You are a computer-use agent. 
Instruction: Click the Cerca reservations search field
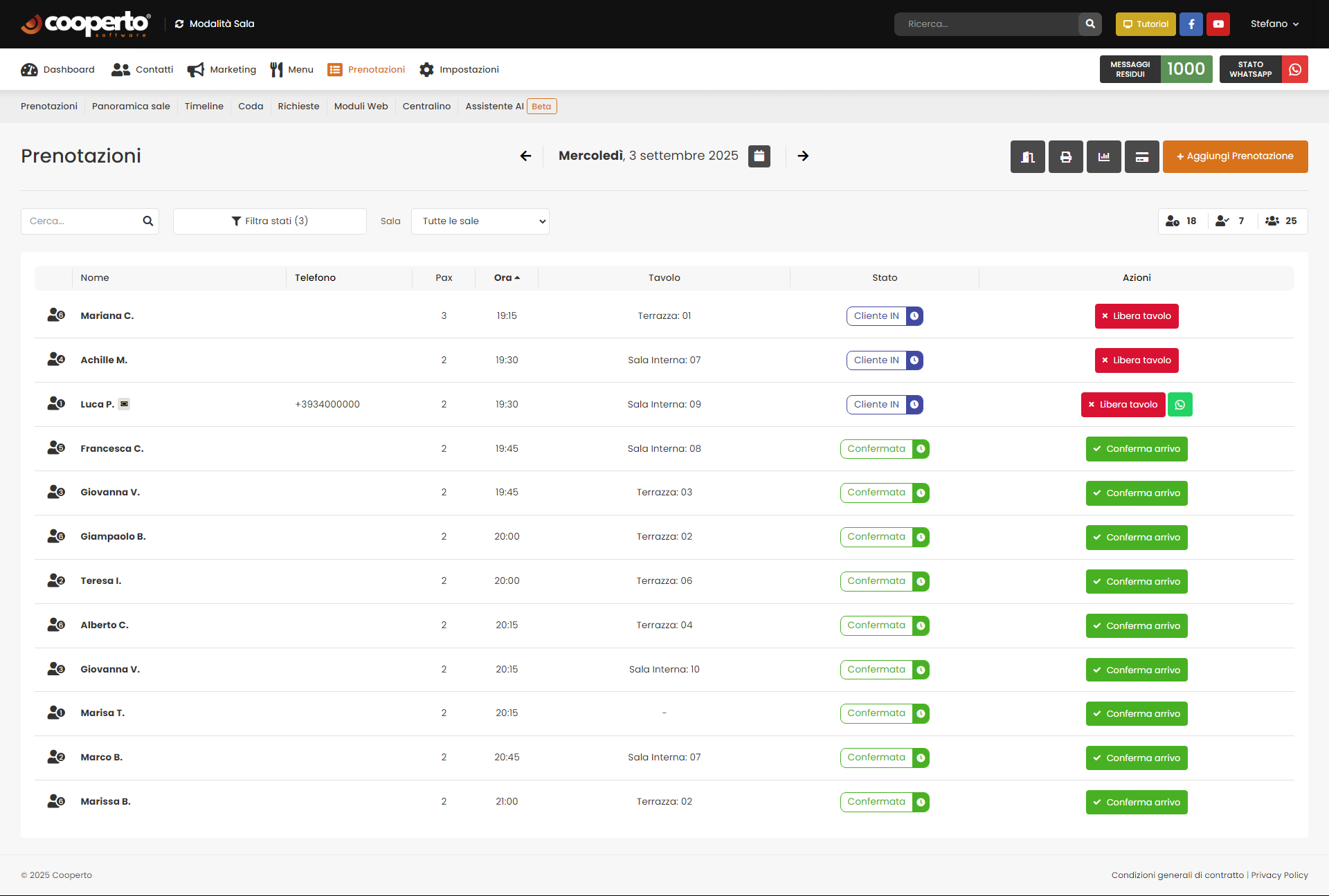pyautogui.click(x=90, y=221)
